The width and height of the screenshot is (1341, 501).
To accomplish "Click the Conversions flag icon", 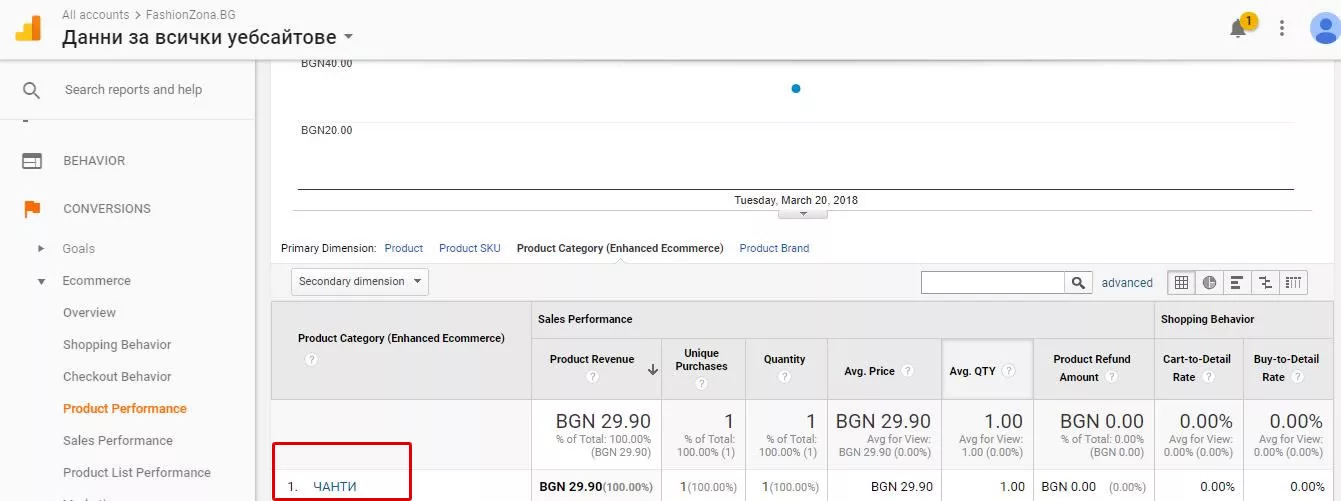I will point(32,208).
